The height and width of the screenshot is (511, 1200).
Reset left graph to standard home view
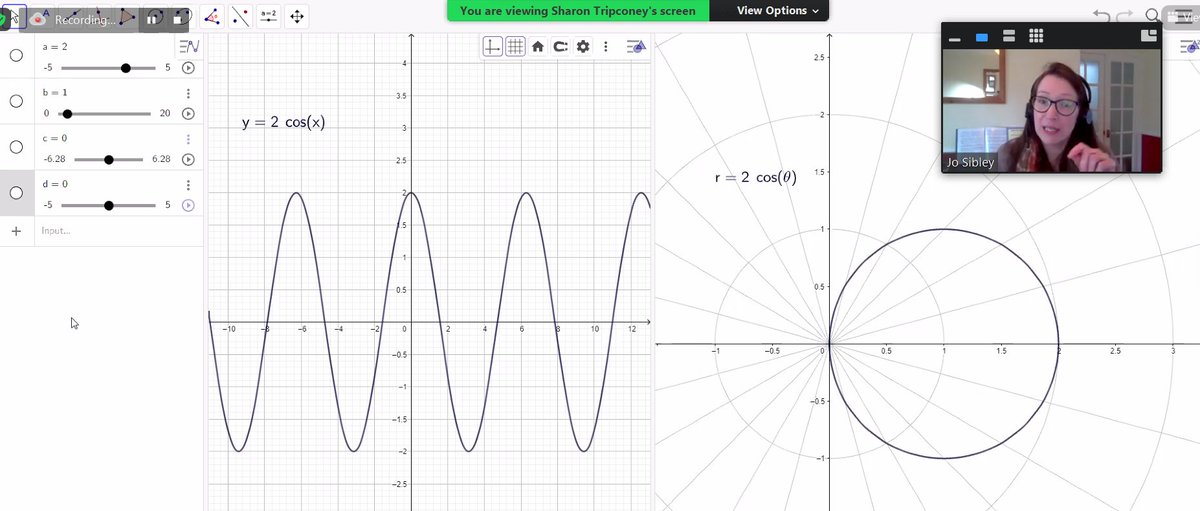click(x=538, y=46)
